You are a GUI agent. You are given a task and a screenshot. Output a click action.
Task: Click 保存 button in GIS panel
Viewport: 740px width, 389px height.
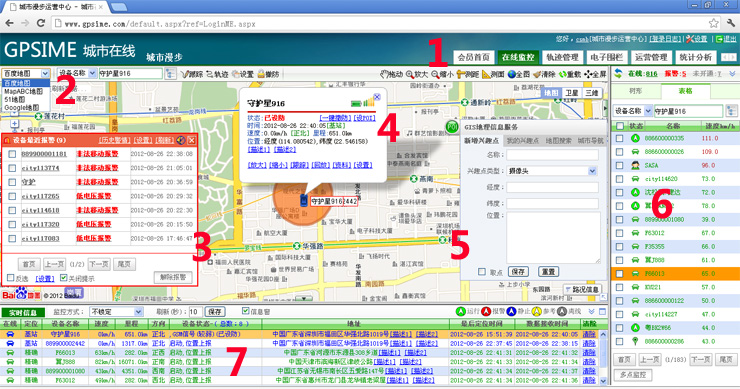click(x=518, y=271)
